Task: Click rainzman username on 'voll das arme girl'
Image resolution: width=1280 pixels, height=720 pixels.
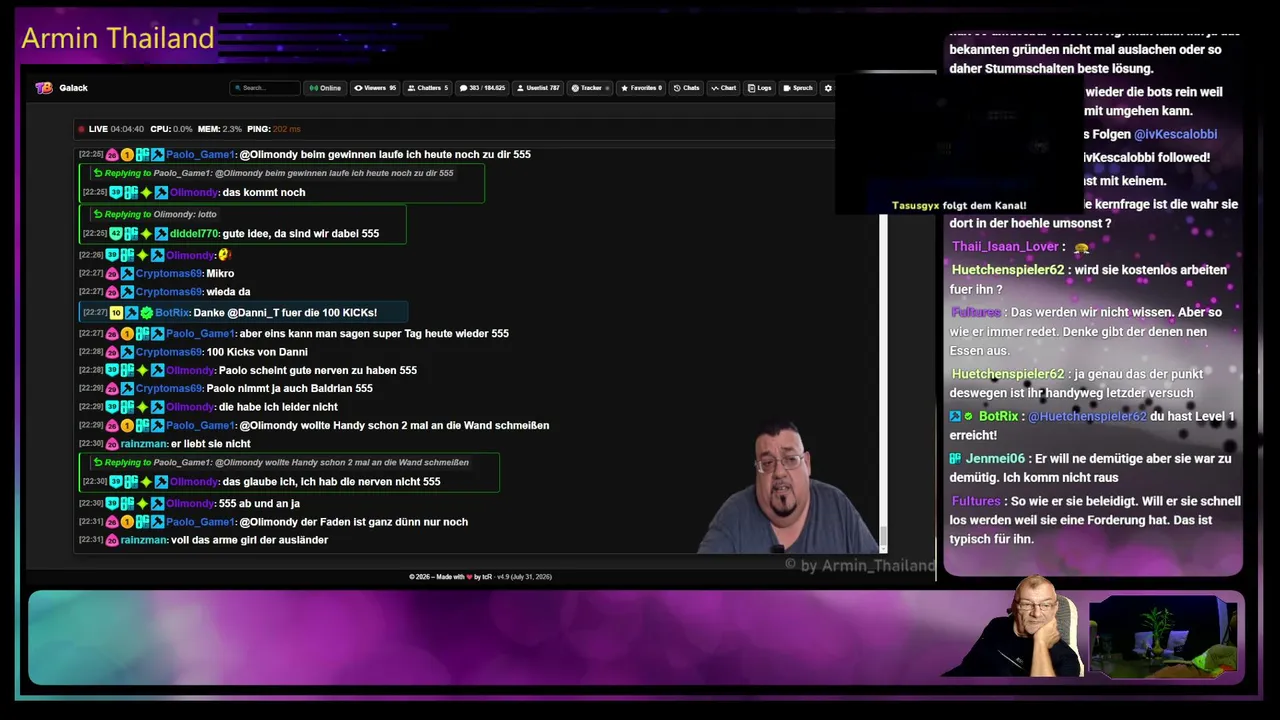Action: tap(144, 540)
